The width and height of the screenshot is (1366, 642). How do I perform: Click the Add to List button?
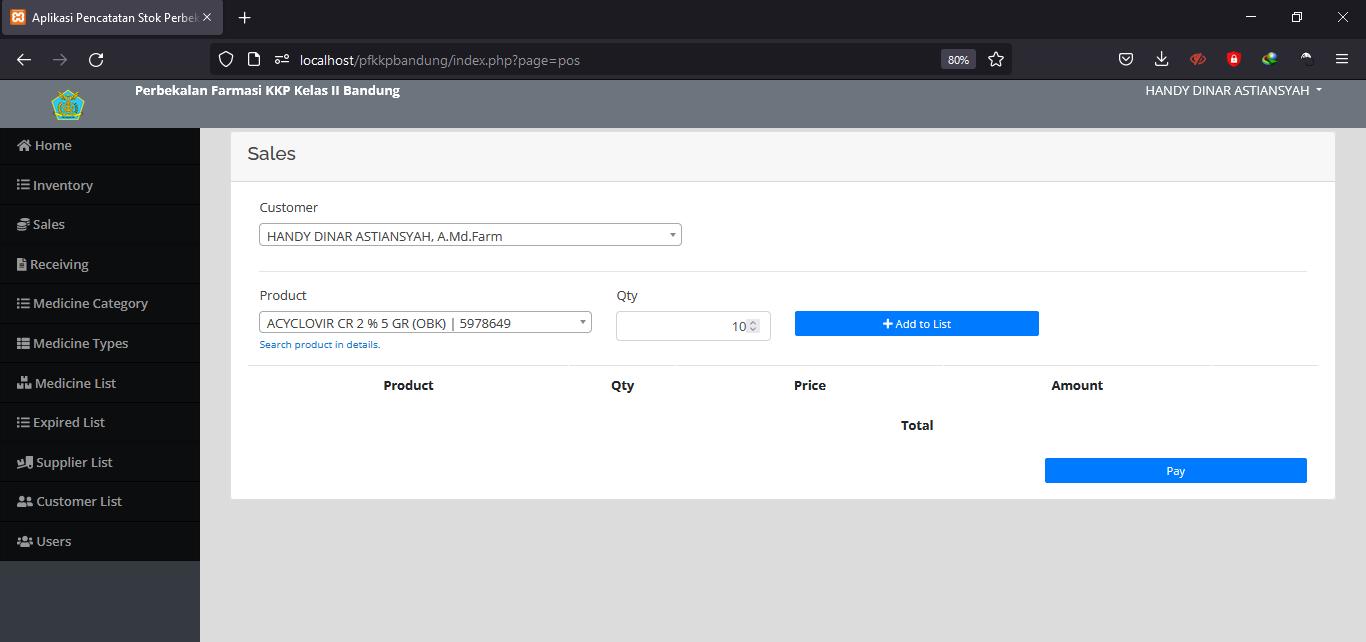tap(916, 324)
